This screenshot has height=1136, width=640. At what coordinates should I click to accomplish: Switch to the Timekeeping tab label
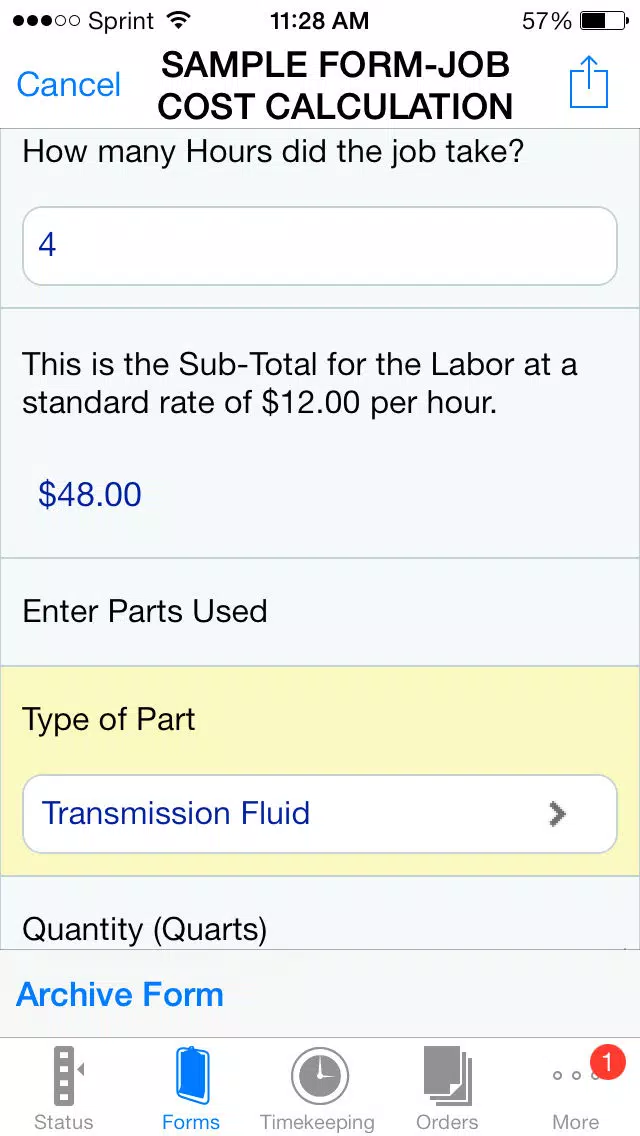coord(317,1122)
